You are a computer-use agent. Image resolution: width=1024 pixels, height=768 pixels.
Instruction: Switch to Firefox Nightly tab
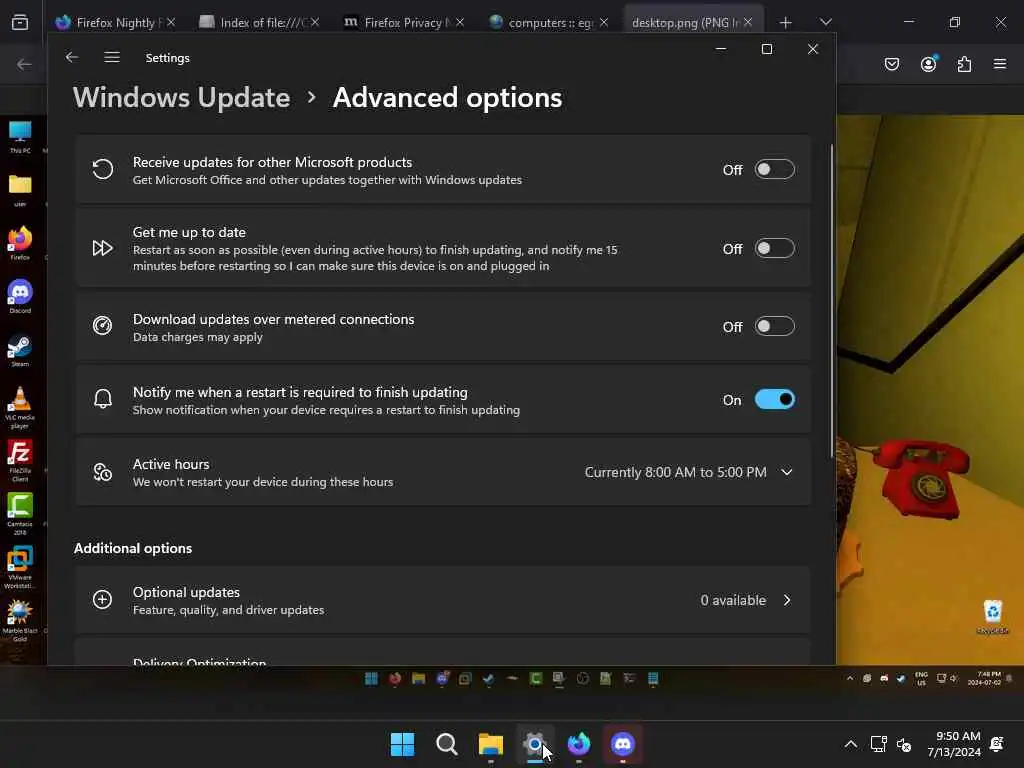tap(114, 22)
